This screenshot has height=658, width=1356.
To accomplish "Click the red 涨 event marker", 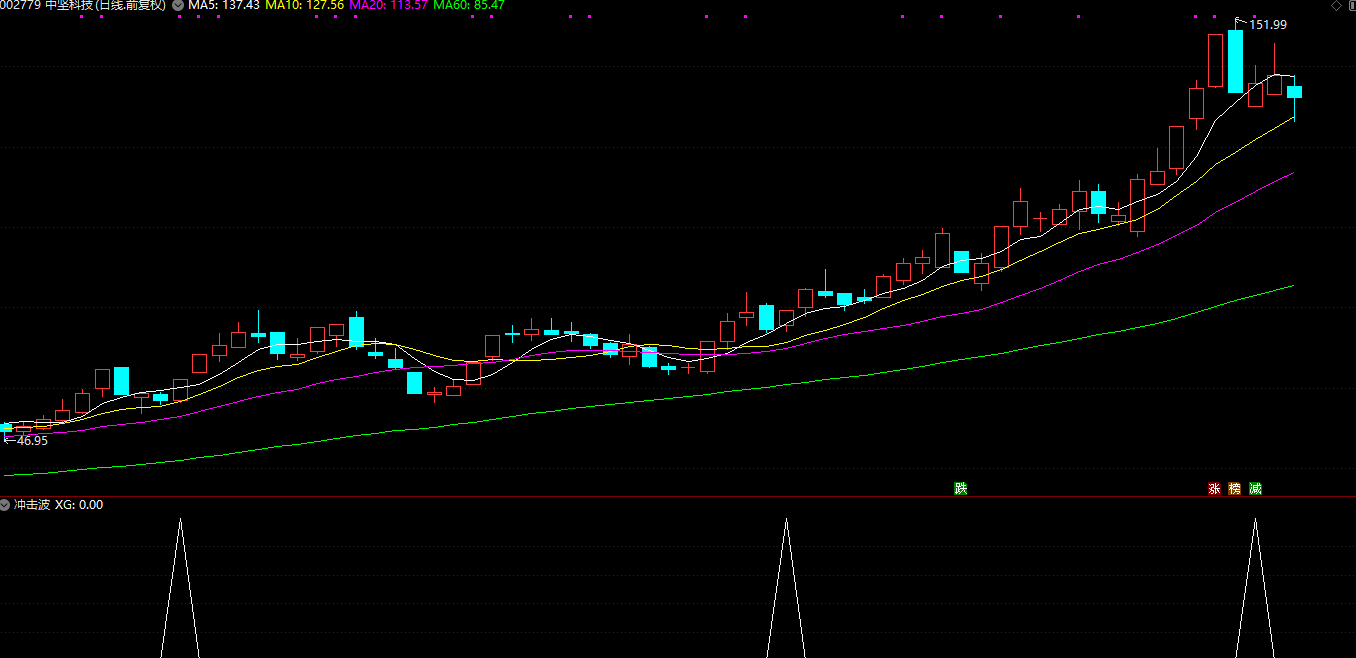I will point(1214,489).
